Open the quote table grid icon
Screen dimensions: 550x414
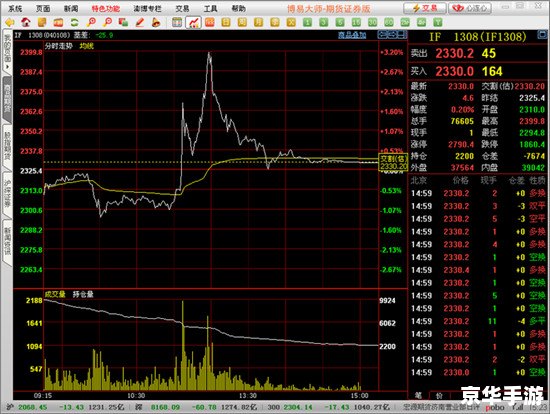click(x=177, y=22)
